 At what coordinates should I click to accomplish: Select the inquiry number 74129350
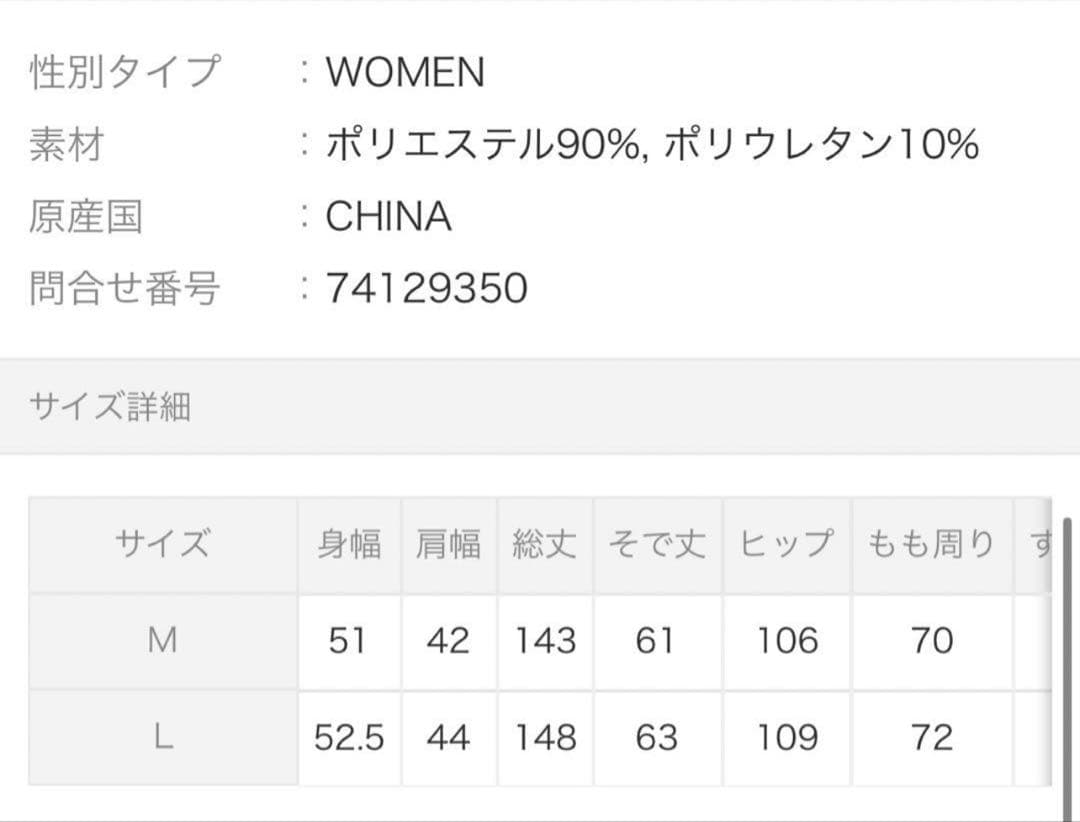[x=426, y=288]
